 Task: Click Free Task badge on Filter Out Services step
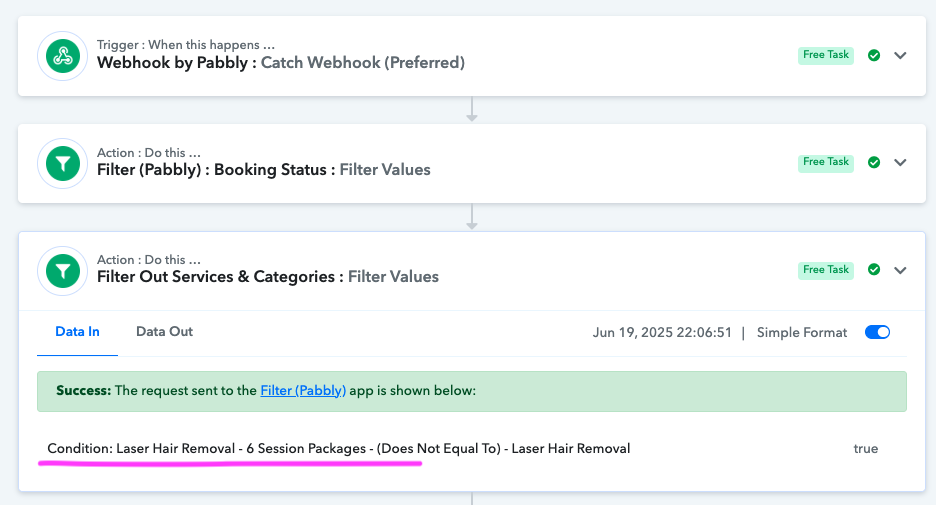pyautogui.click(x=826, y=269)
